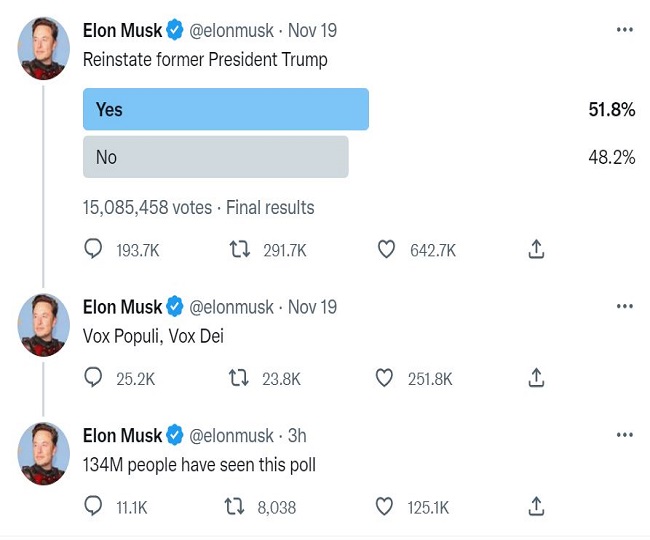Open more options on the 3h tweet
Viewport: 650px width, 540px height.
[x=625, y=435]
